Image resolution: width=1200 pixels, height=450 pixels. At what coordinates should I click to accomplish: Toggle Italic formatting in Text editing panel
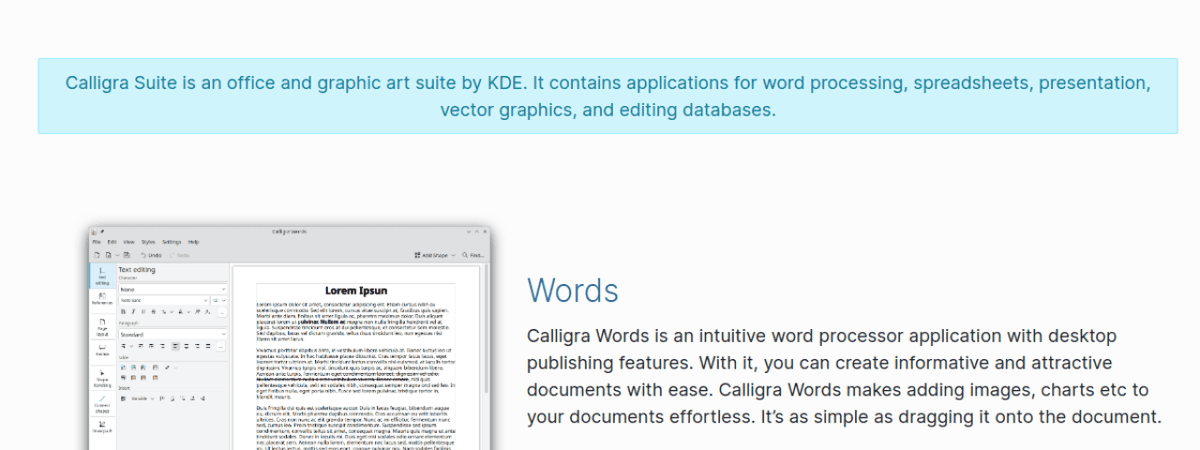[133, 311]
